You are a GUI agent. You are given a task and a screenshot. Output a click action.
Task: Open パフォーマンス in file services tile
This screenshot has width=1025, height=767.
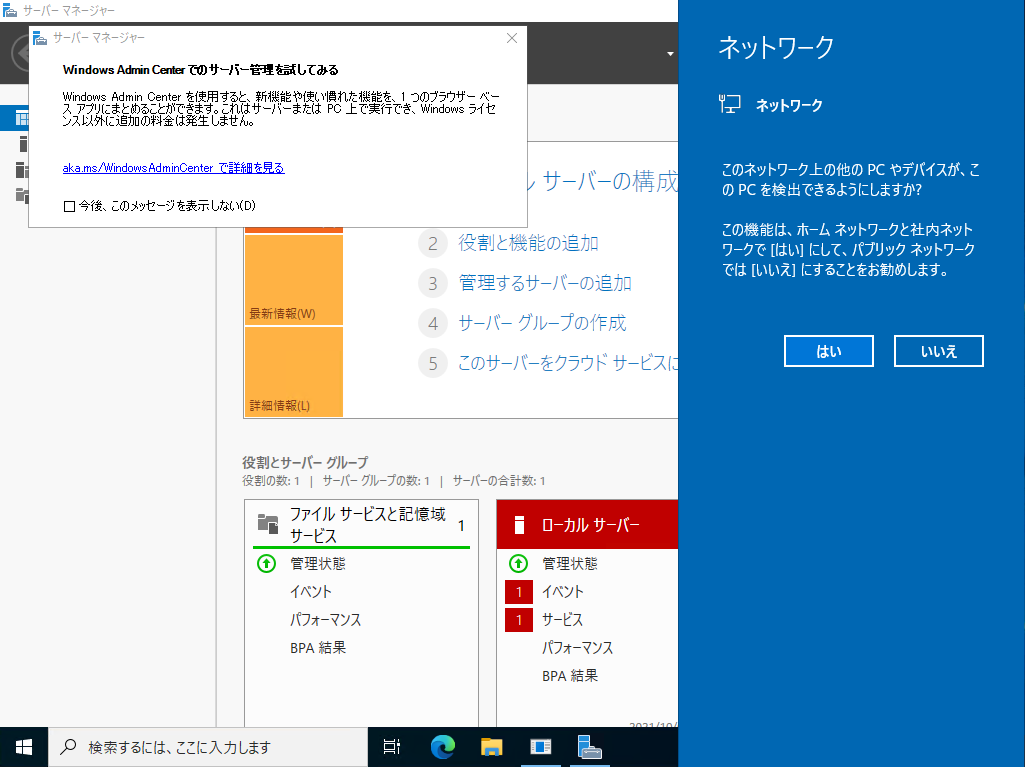point(325,620)
